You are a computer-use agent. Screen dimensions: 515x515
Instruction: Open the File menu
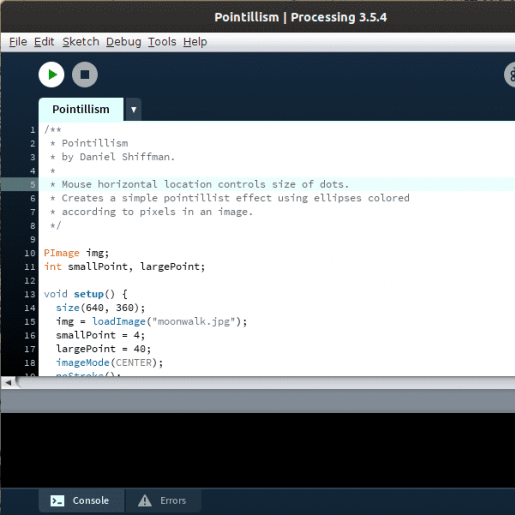(x=18, y=42)
